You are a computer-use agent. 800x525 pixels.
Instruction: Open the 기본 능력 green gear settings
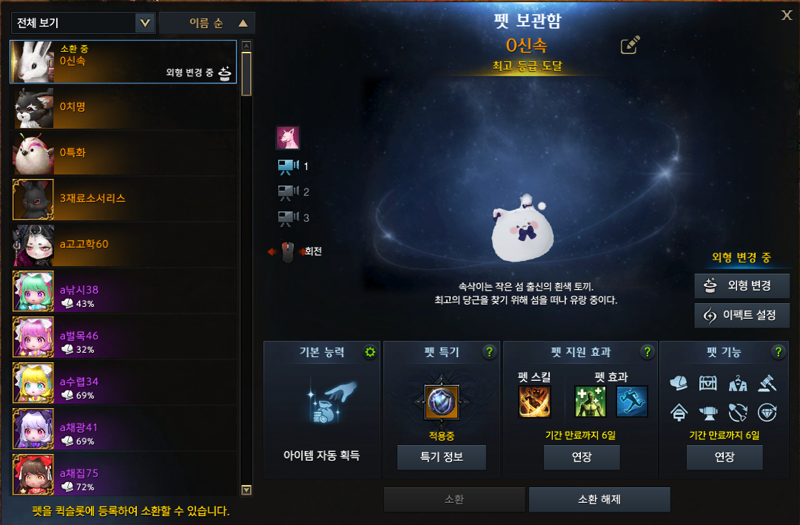point(370,352)
